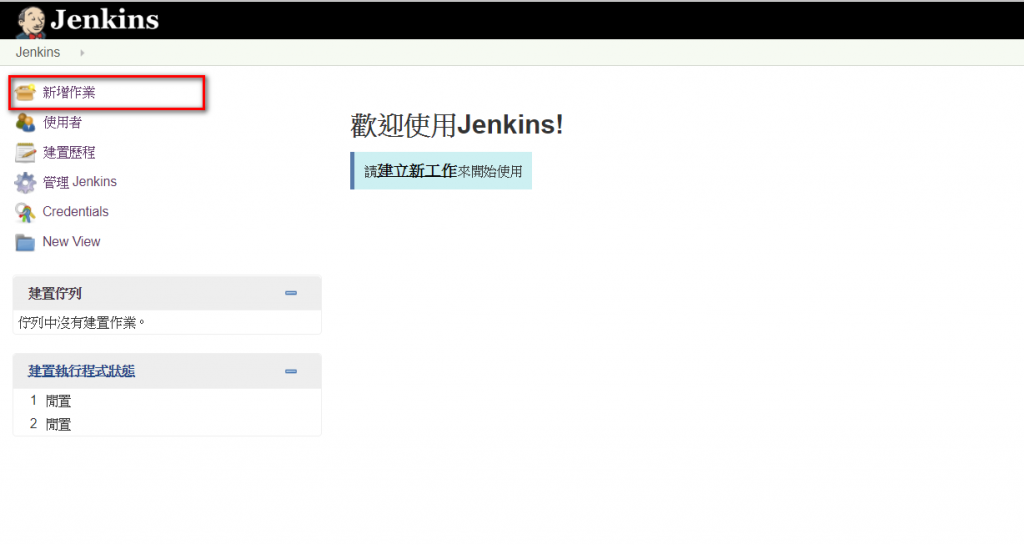This screenshot has height=545, width=1024.
Task: Click the 佇列中沒有建置作業 text
Action: pyautogui.click(x=81, y=322)
